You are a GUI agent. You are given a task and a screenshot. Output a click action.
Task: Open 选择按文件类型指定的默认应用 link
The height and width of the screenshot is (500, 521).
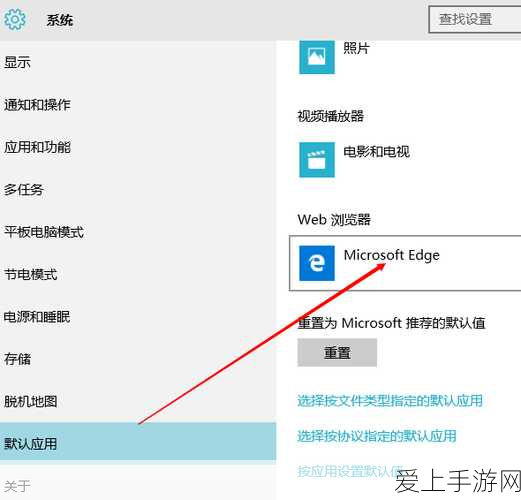click(x=390, y=400)
